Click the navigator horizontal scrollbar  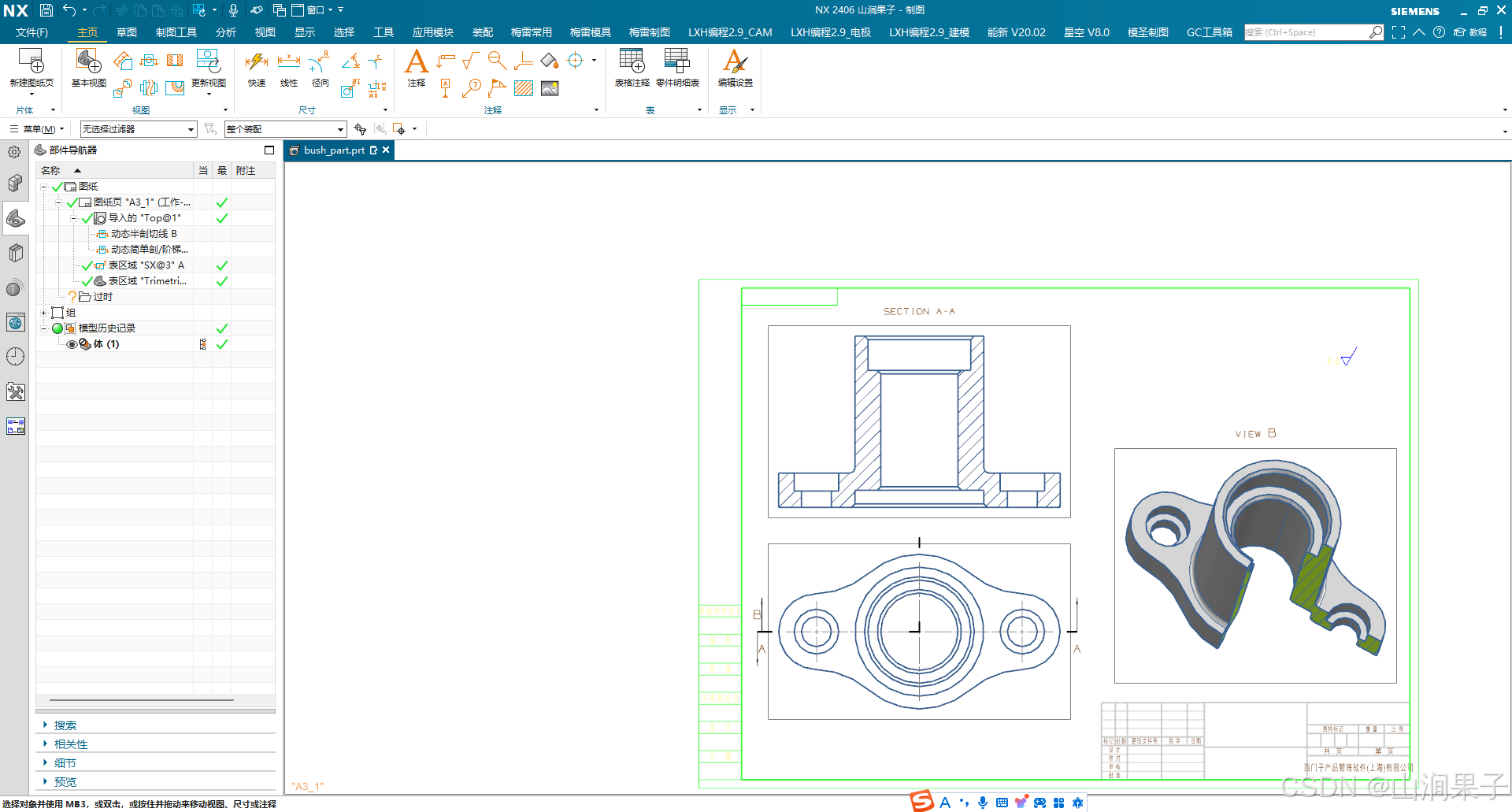[142, 699]
